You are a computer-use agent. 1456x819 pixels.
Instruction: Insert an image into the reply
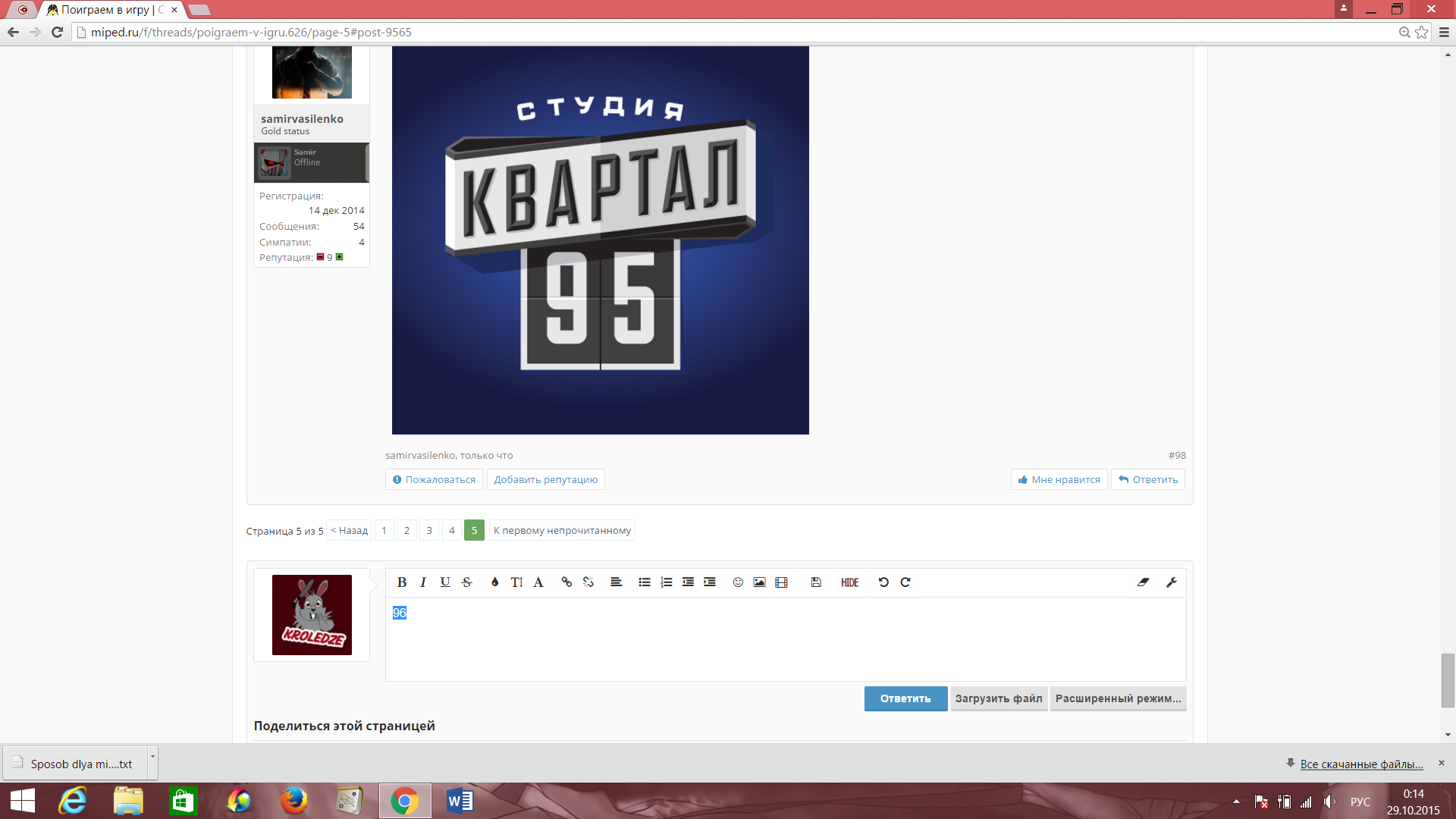point(759,582)
